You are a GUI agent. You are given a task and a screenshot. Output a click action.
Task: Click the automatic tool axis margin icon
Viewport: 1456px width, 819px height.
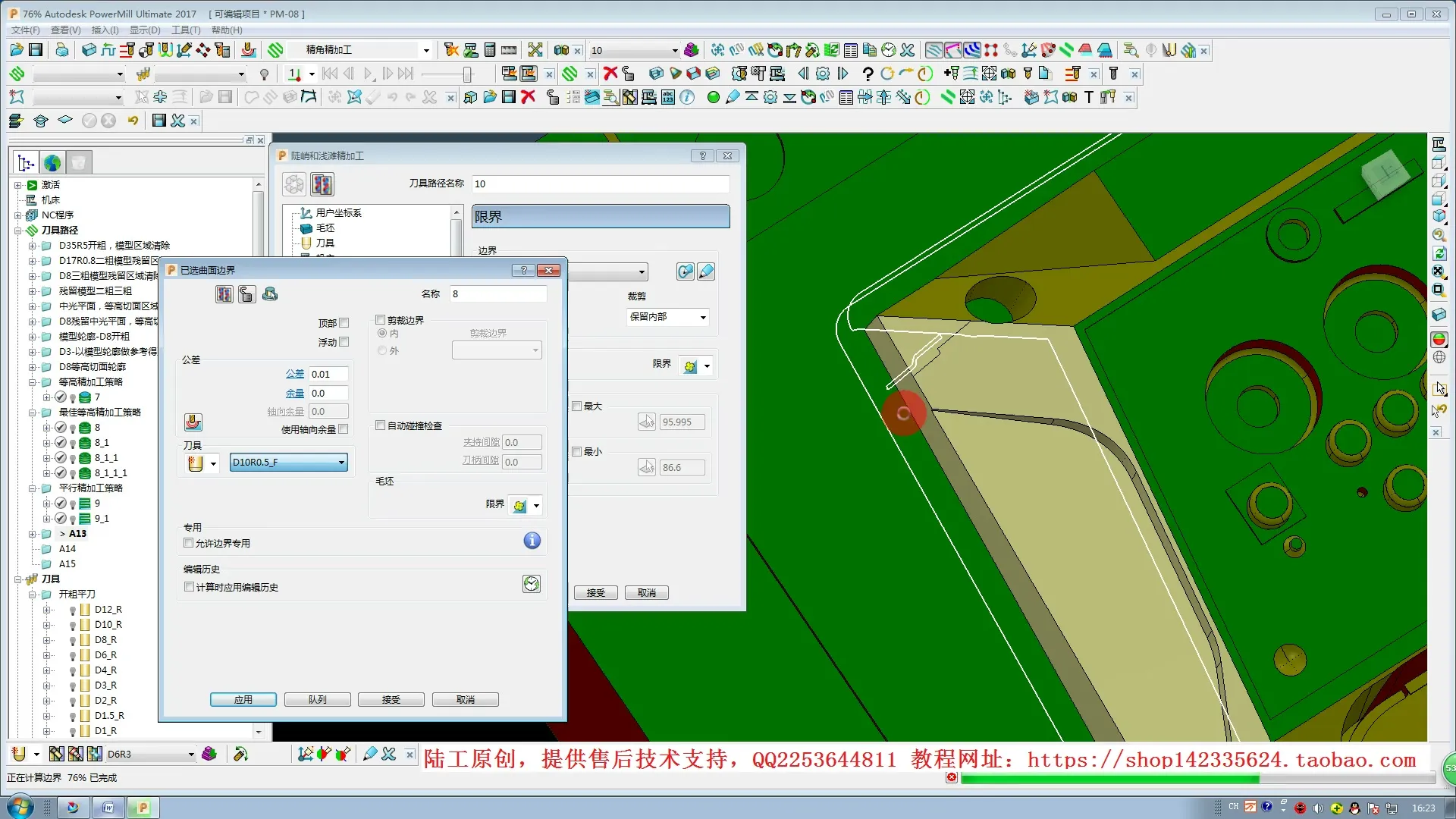pos(193,422)
